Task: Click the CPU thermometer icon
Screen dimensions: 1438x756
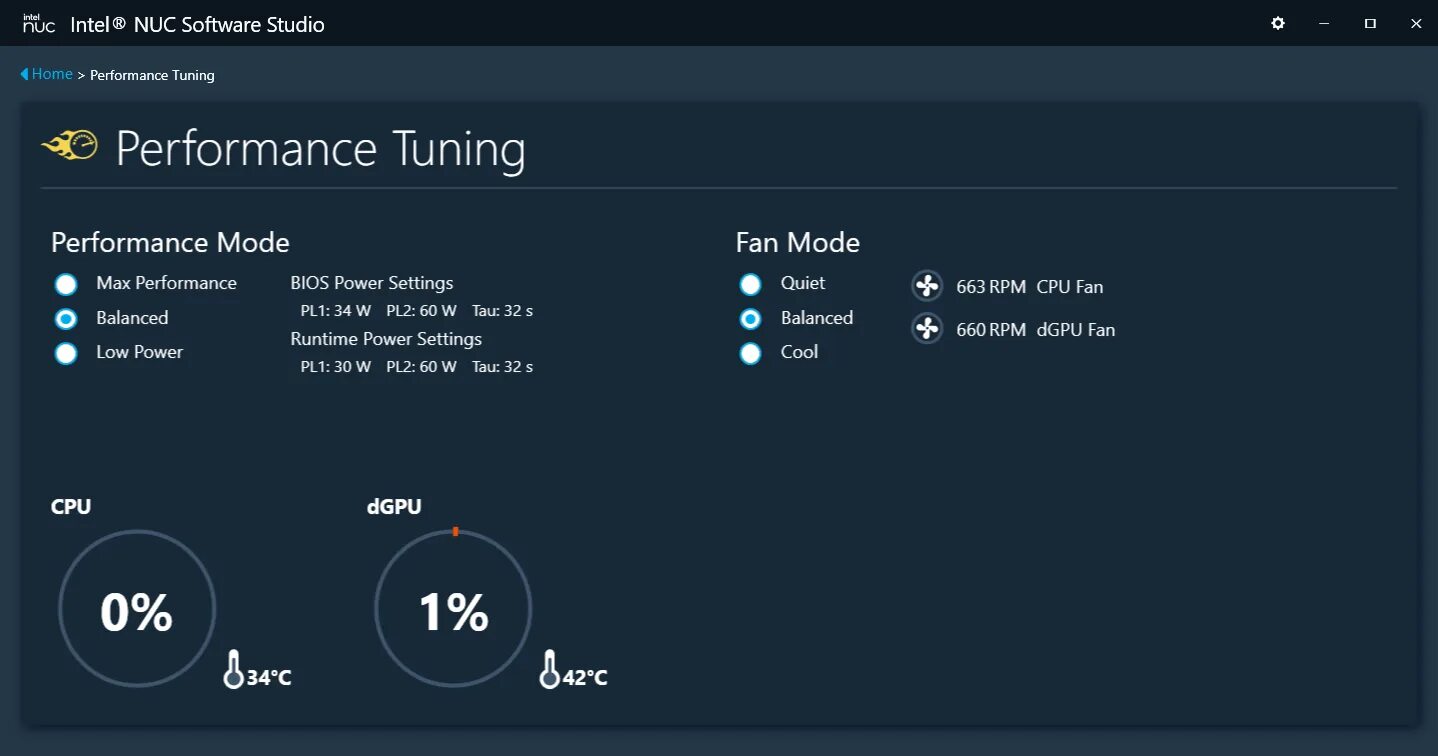Action: click(233, 669)
